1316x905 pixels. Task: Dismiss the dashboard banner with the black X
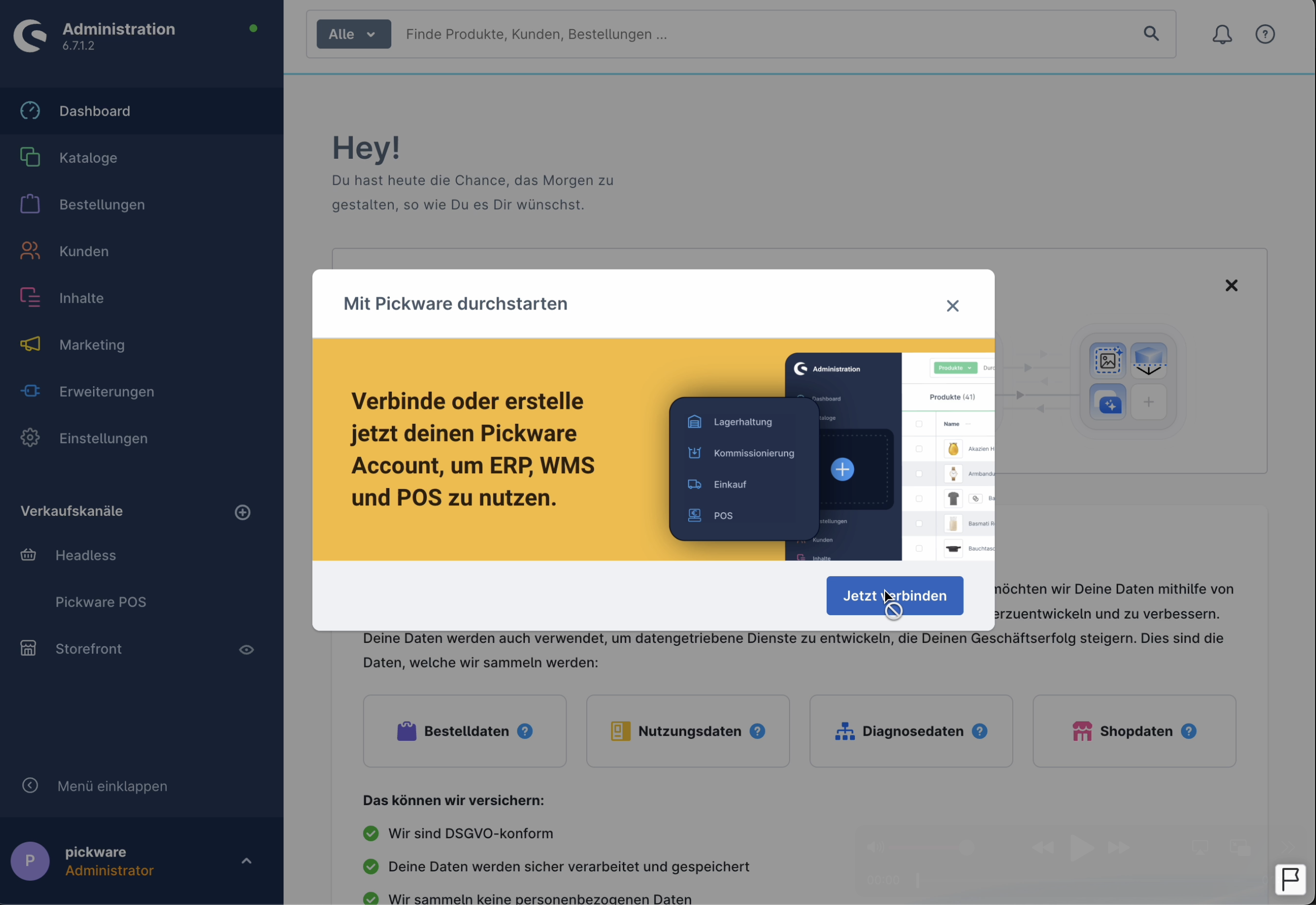tap(1231, 286)
